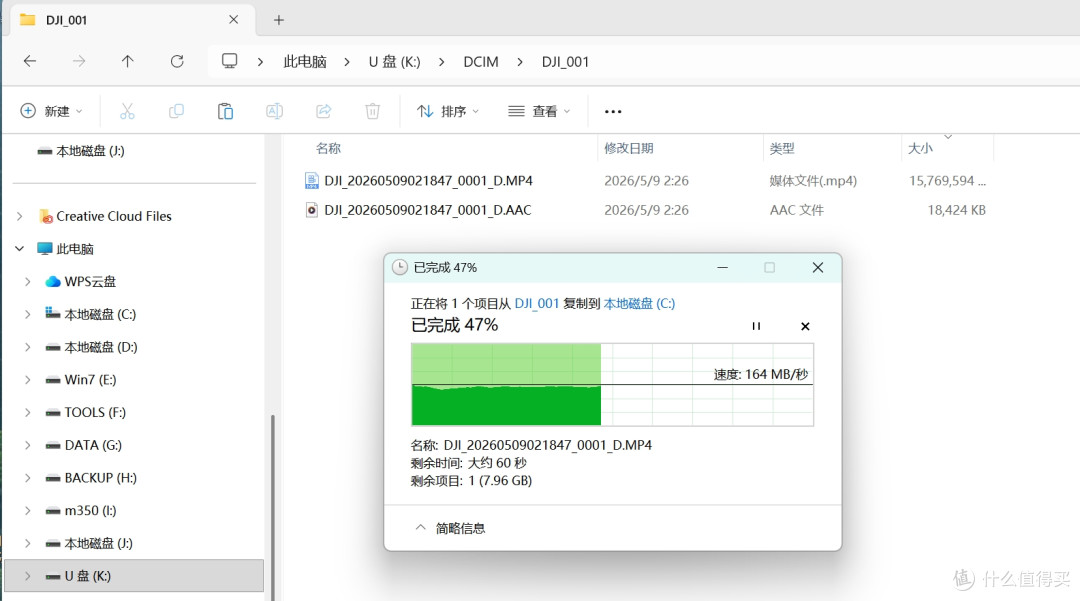Click the Copy icon in the toolbar
The image size is (1080, 601).
(176, 111)
